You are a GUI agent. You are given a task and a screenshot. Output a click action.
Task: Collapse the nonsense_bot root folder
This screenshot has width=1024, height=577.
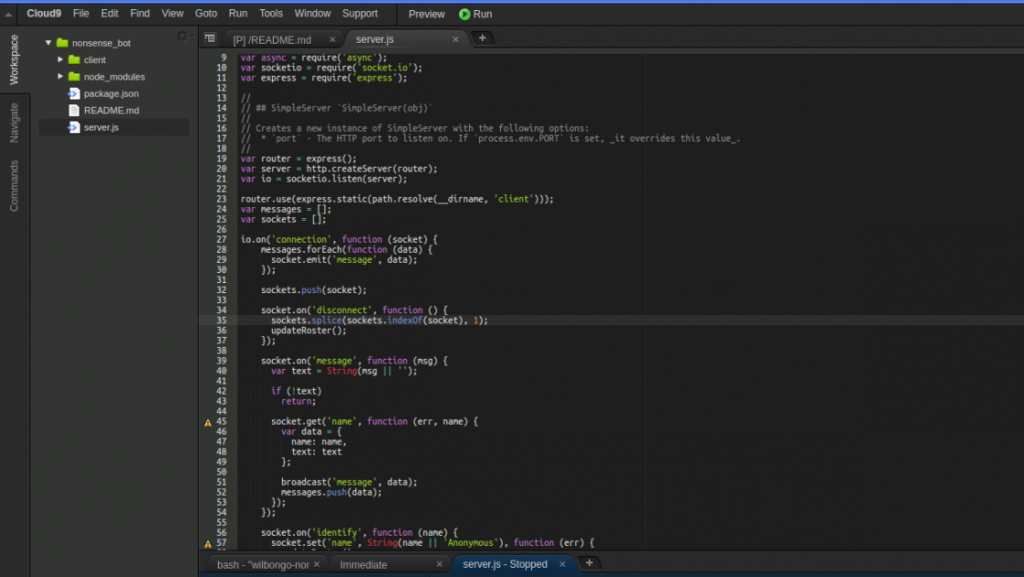pos(48,42)
